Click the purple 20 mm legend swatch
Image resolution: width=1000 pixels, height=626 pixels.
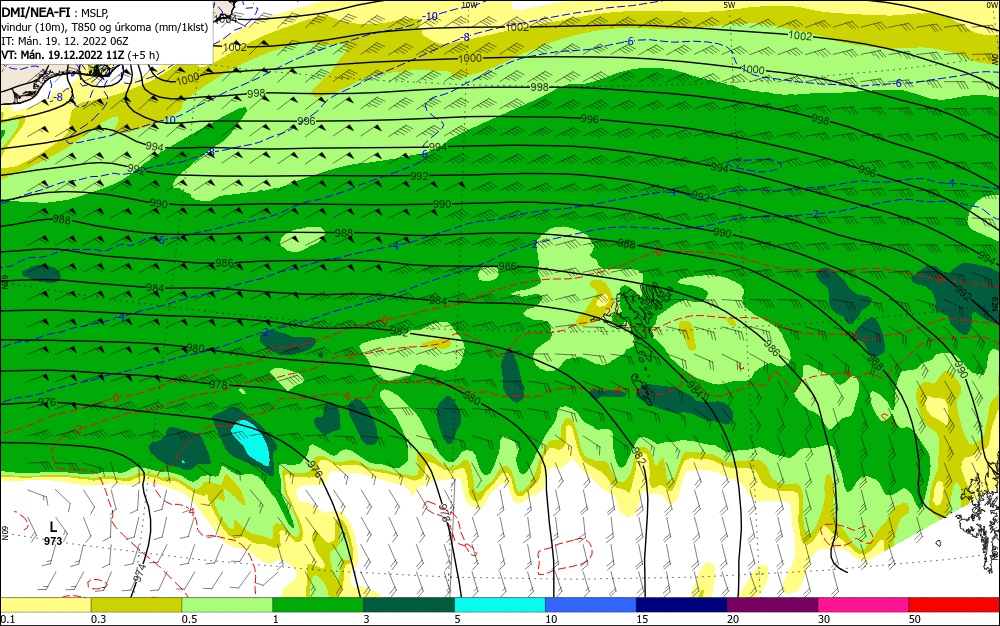(x=772, y=605)
